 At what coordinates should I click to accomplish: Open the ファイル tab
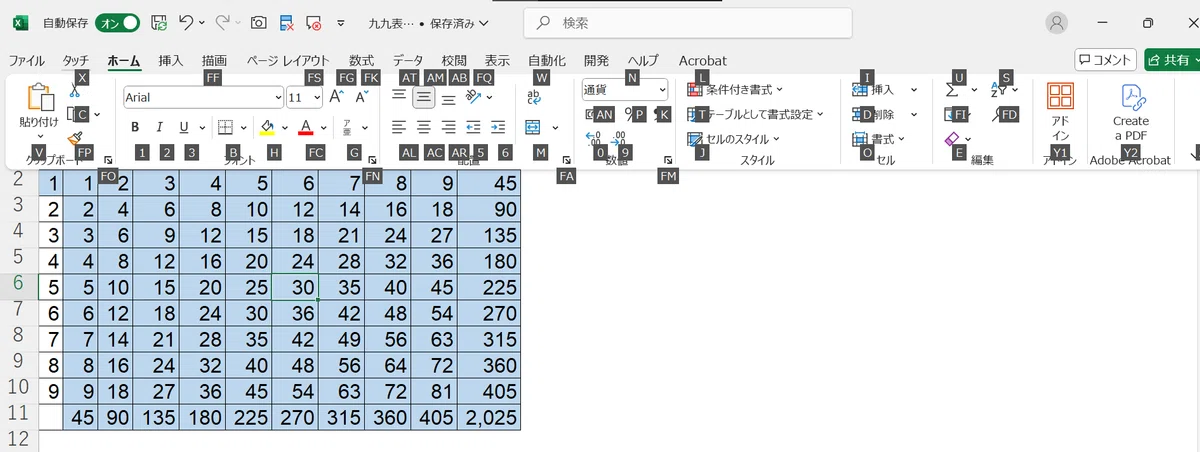pos(26,61)
